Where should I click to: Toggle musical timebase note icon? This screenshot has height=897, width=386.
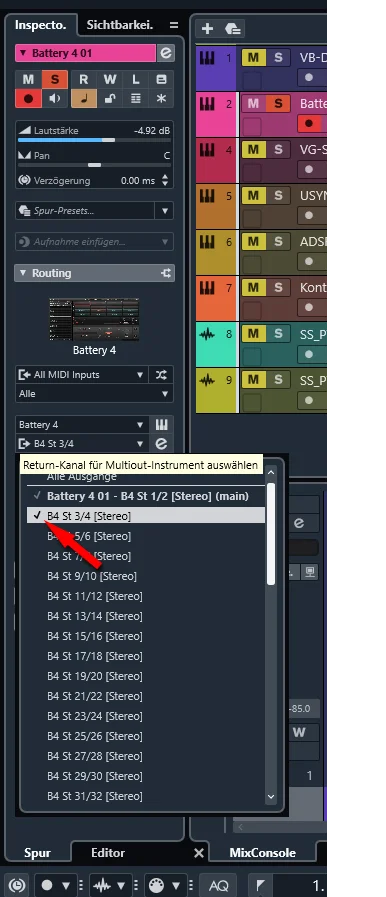(83, 98)
